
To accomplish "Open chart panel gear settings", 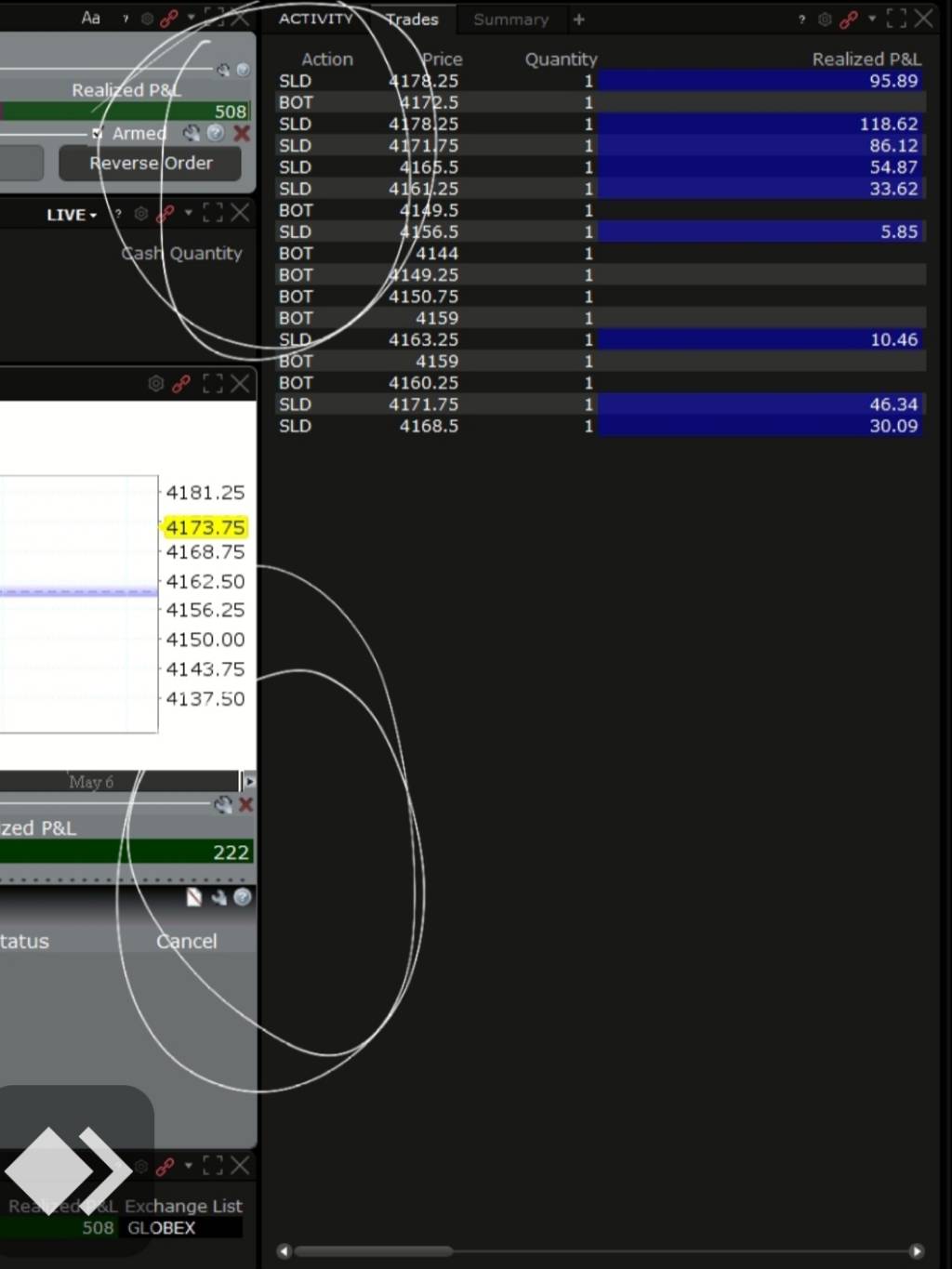I will pos(156,383).
